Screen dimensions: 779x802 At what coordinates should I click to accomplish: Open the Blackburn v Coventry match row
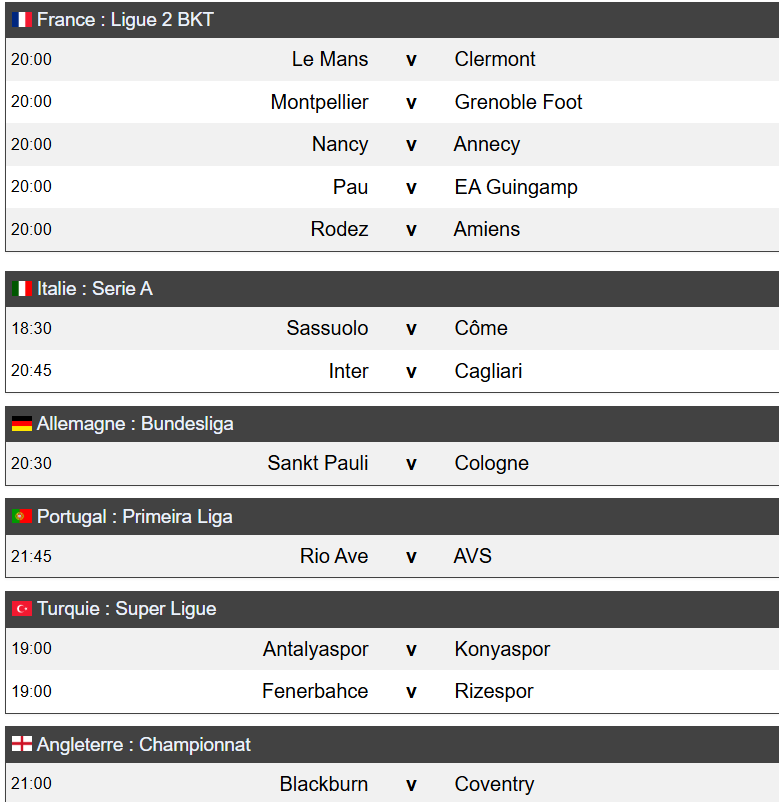[x=411, y=785]
